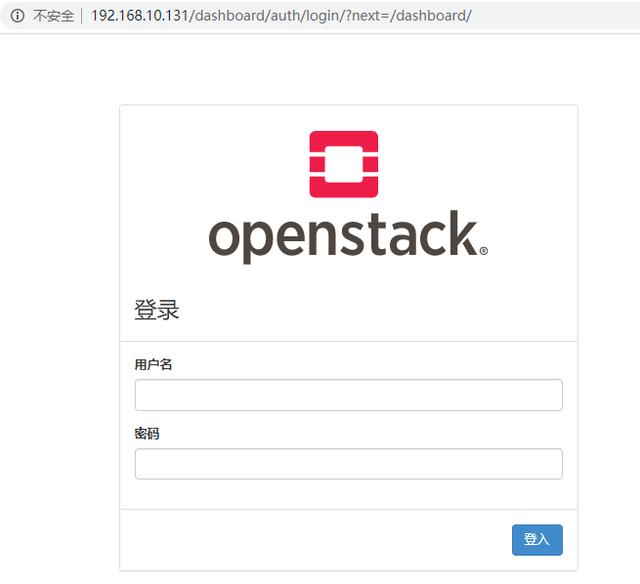
Task: Select the address bar URL text
Action: [x=281, y=16]
